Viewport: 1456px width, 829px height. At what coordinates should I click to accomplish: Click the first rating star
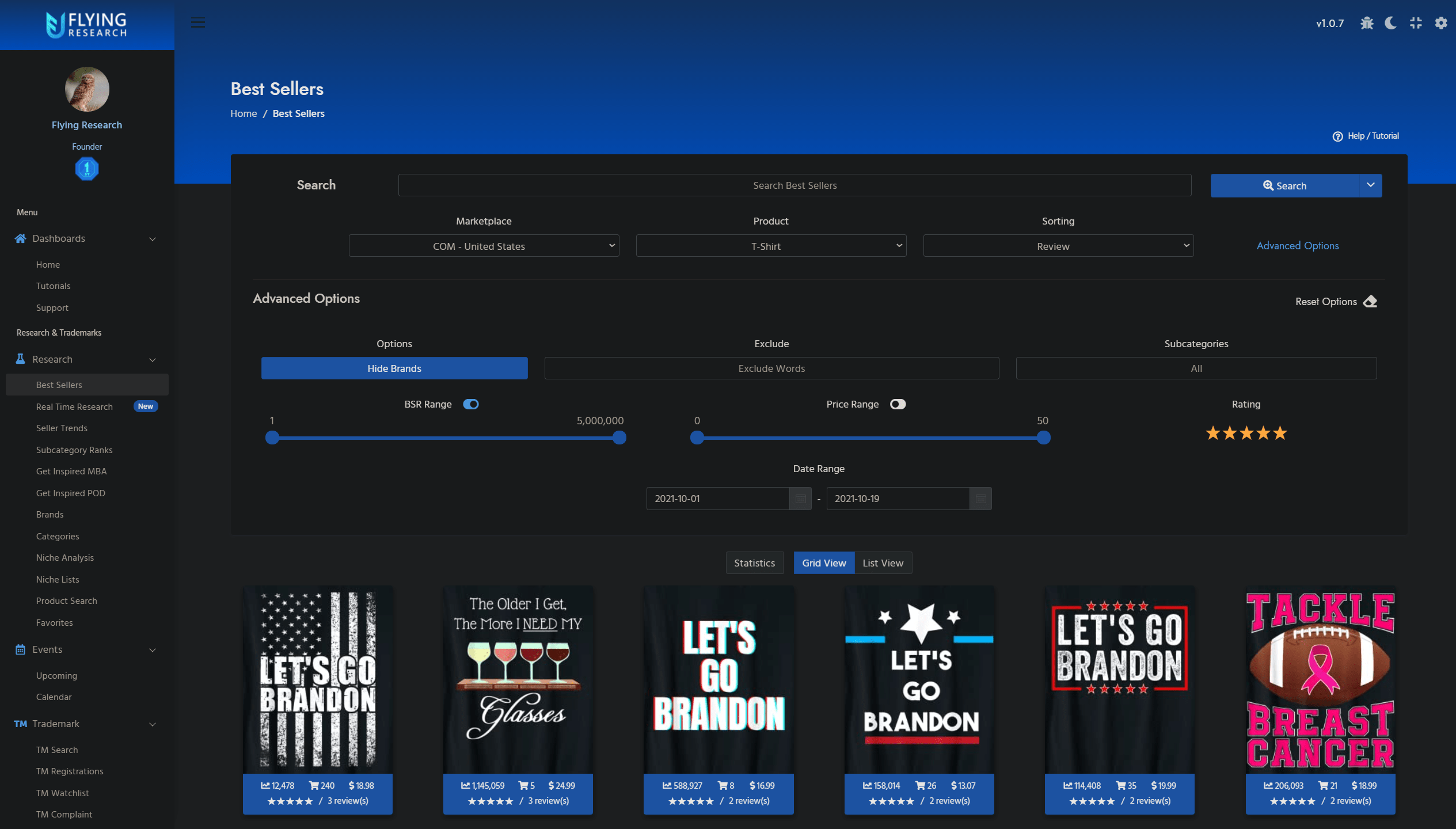click(x=1212, y=433)
